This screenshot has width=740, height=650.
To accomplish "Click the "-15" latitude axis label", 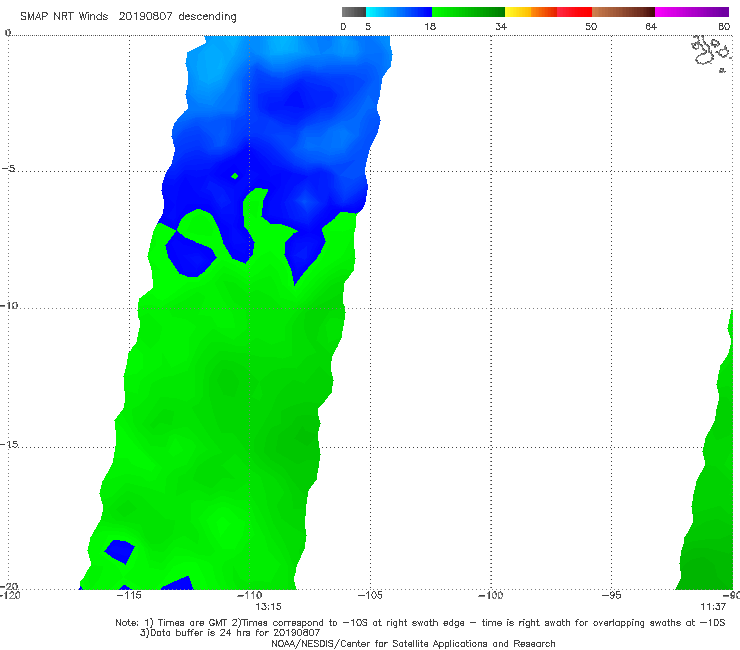I will [9, 444].
